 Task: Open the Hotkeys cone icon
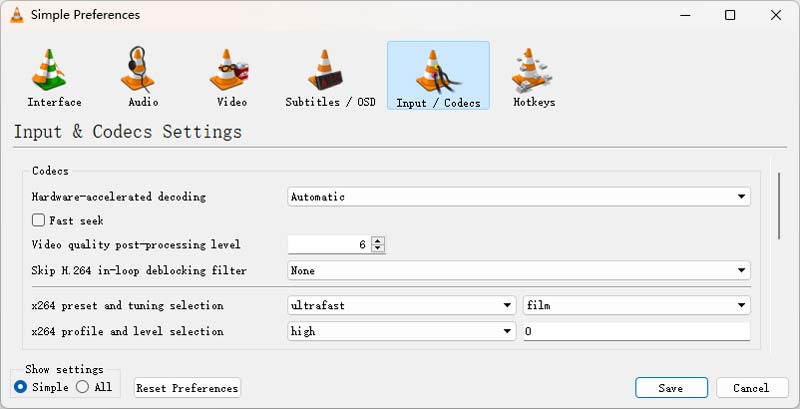tap(533, 70)
